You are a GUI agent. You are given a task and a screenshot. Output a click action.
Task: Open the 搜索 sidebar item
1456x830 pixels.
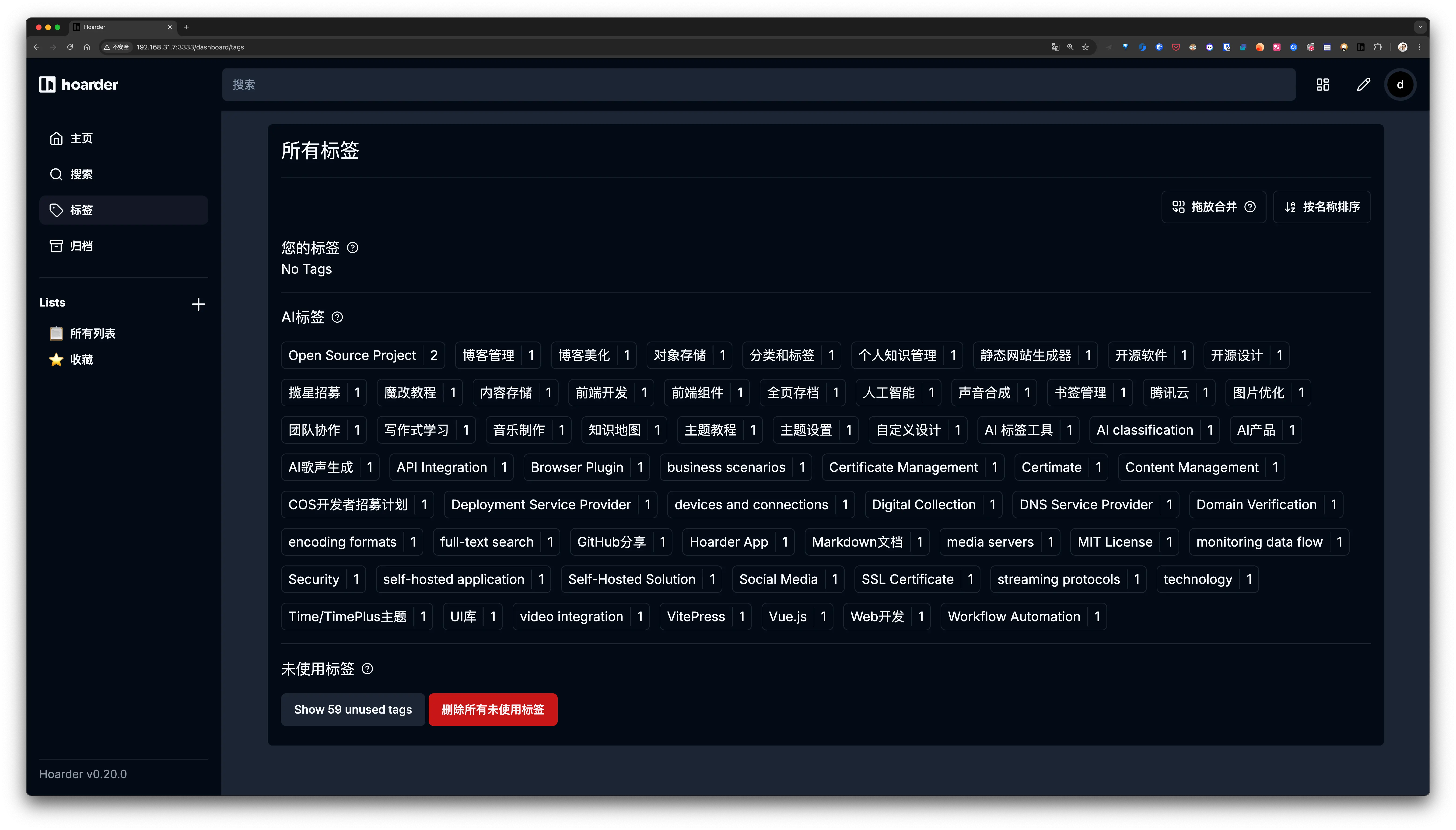tap(81, 174)
